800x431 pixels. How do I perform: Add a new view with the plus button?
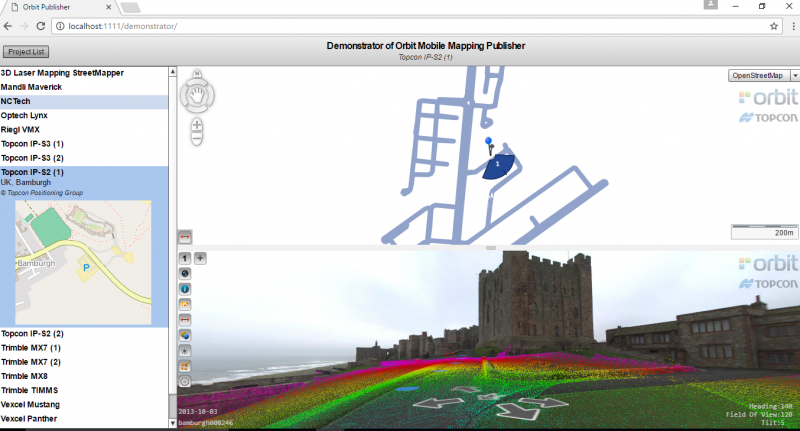pos(200,258)
